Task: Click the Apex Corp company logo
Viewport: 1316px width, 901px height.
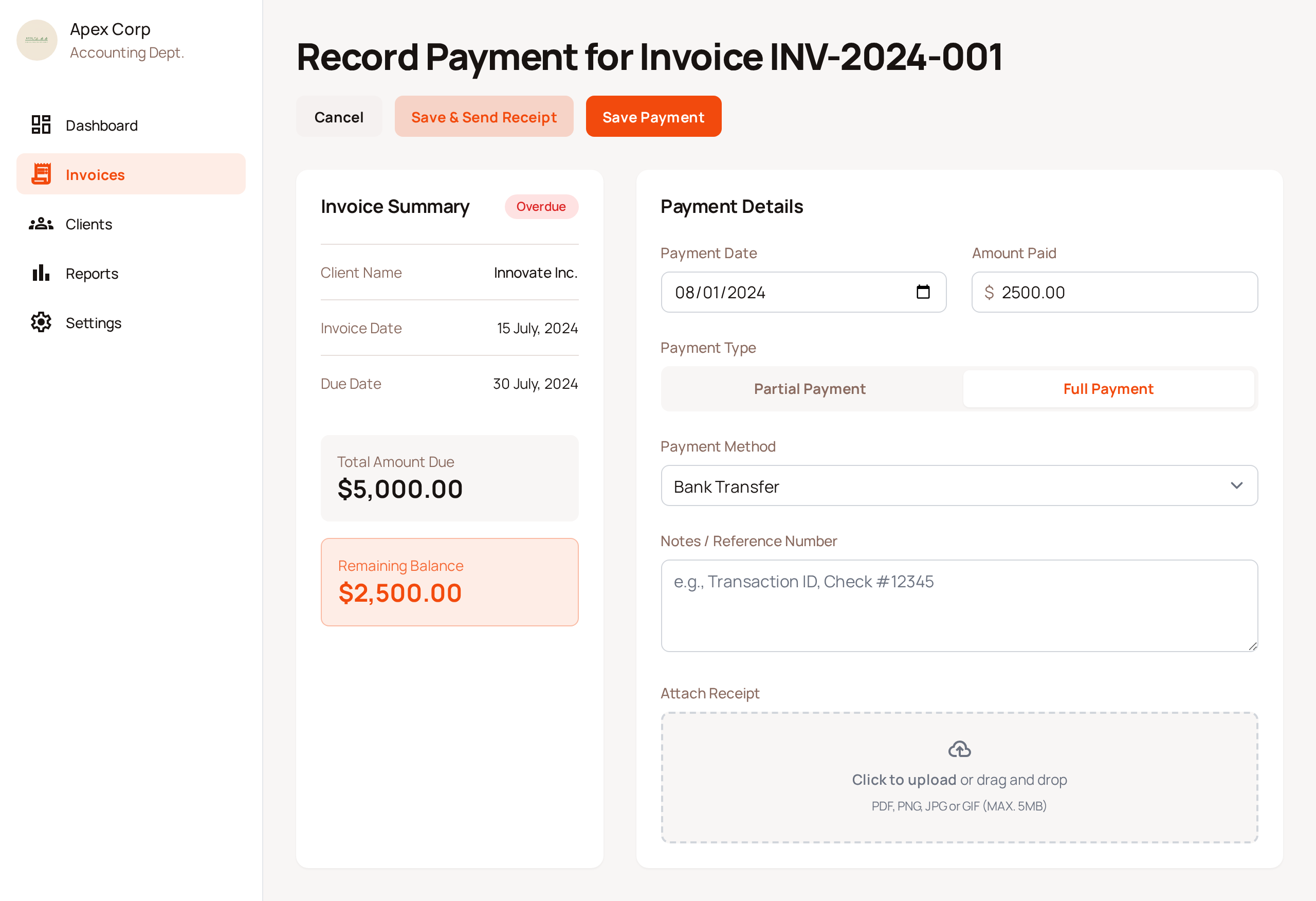Action: pos(37,40)
